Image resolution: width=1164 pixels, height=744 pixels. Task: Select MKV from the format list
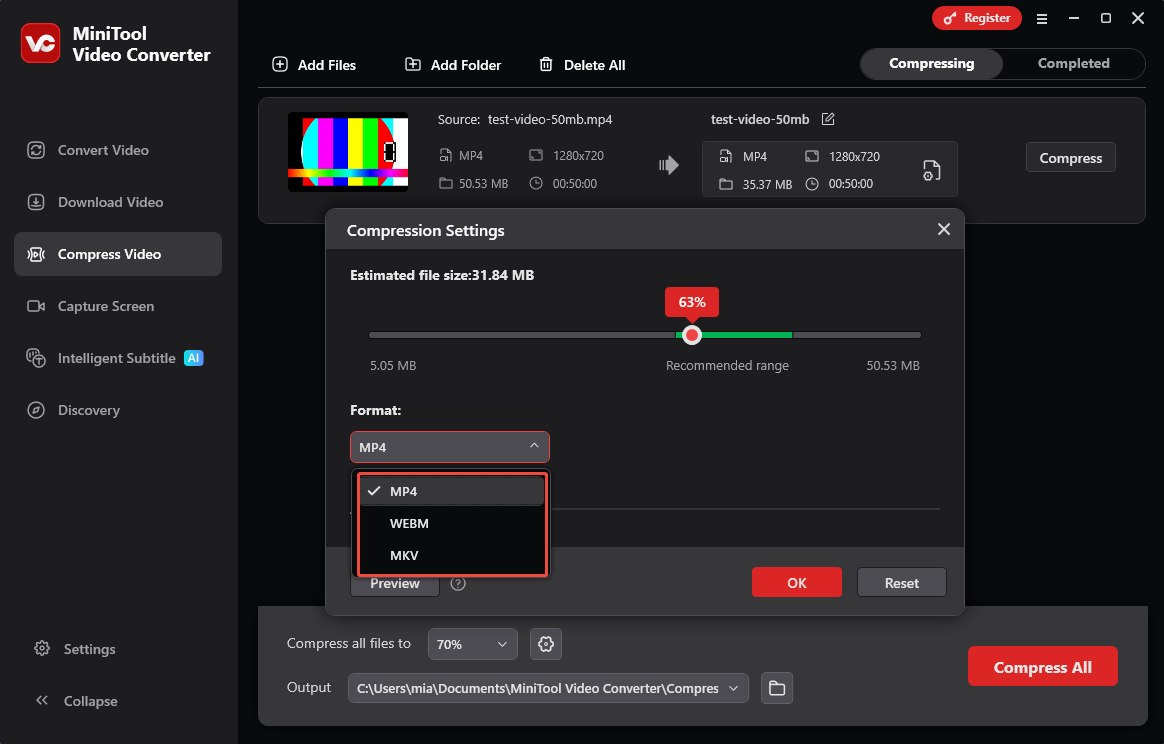tap(404, 555)
